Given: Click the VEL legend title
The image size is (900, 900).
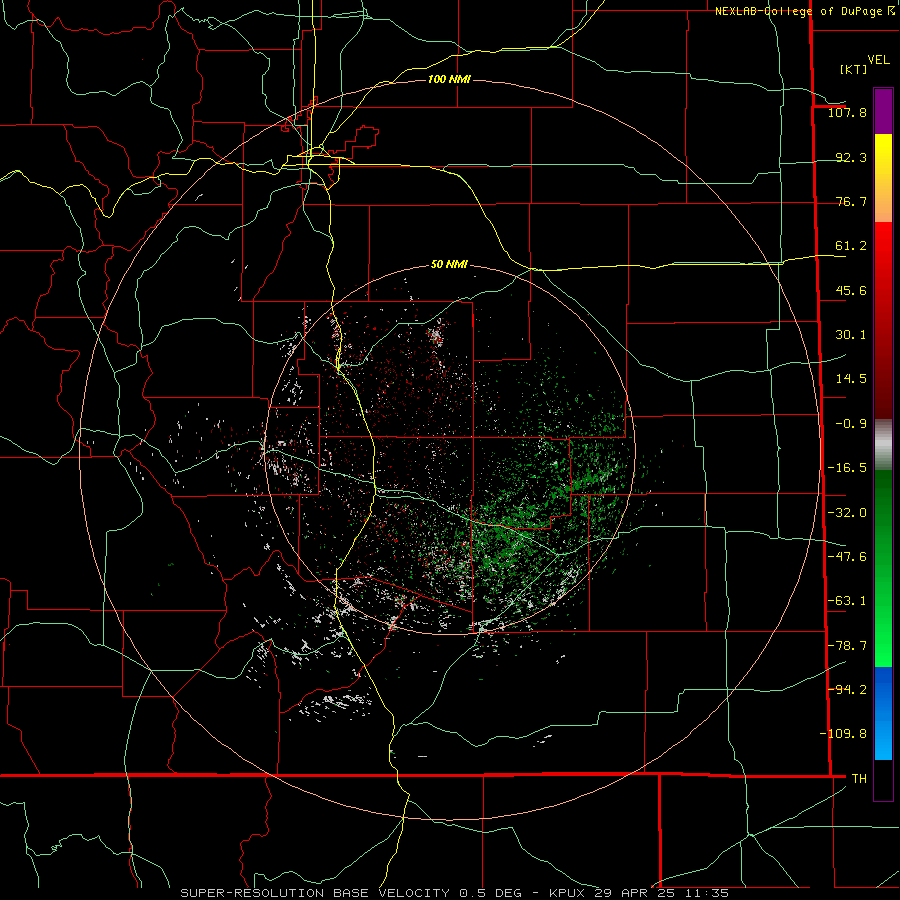Looking at the screenshot, I should (878, 60).
